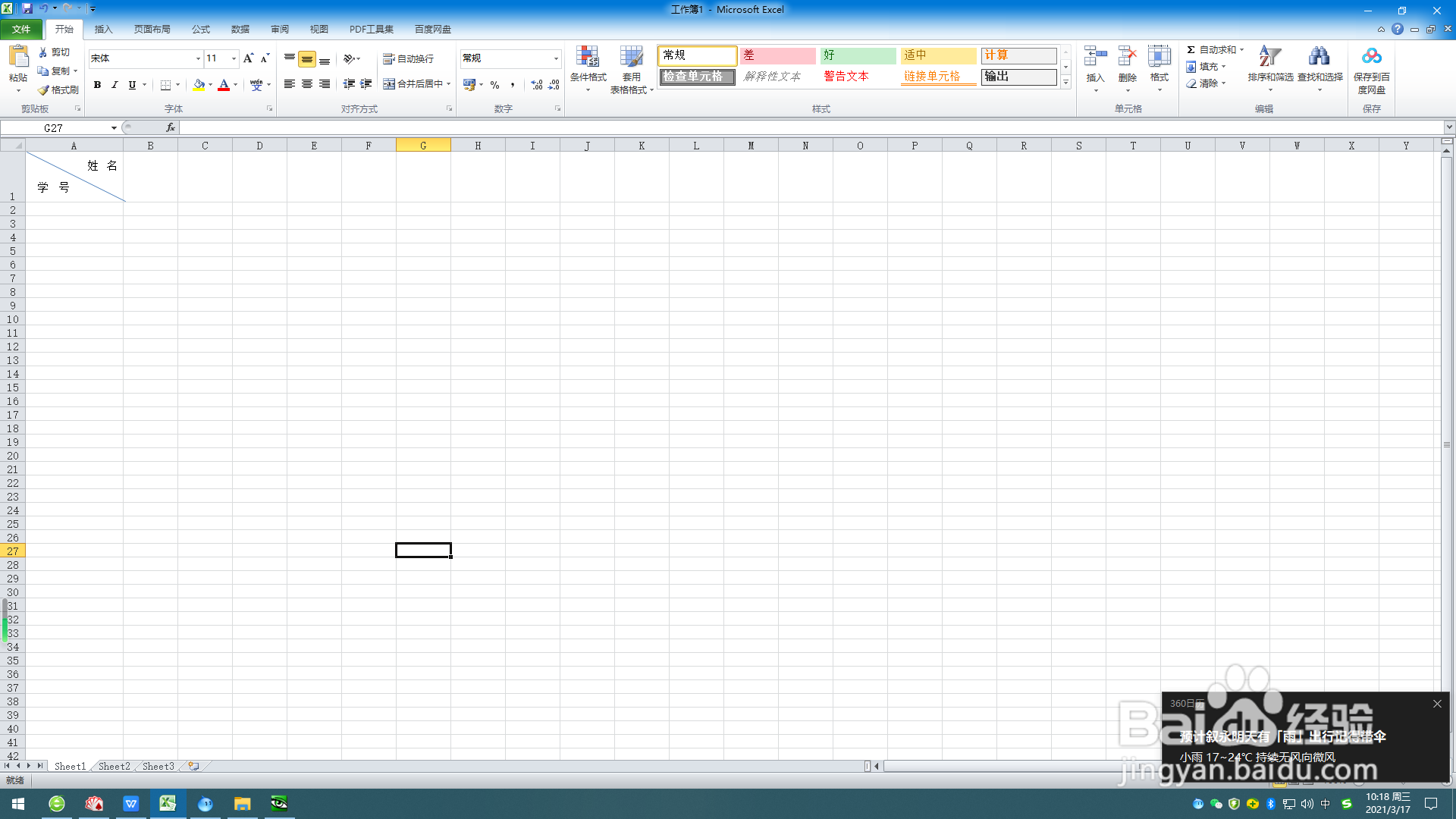
Task: Open the font size dropdown
Action: pos(234,58)
